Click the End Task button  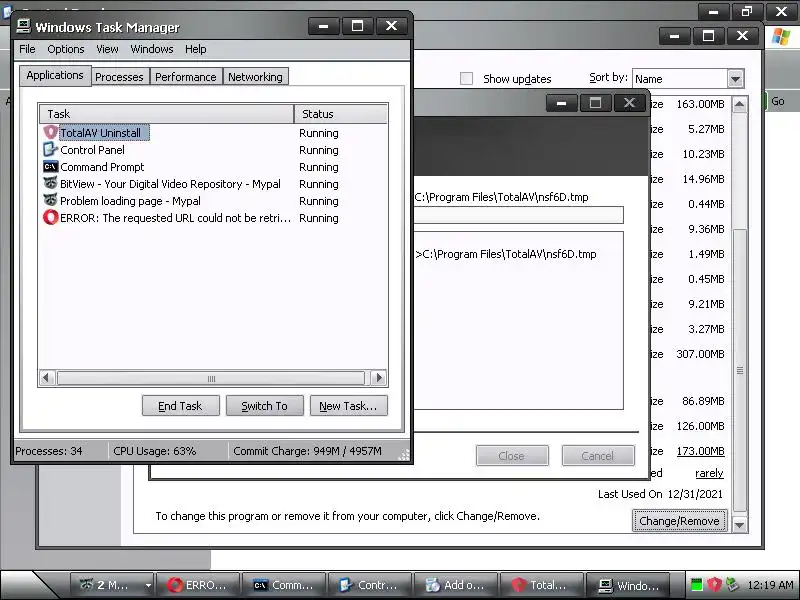point(181,406)
